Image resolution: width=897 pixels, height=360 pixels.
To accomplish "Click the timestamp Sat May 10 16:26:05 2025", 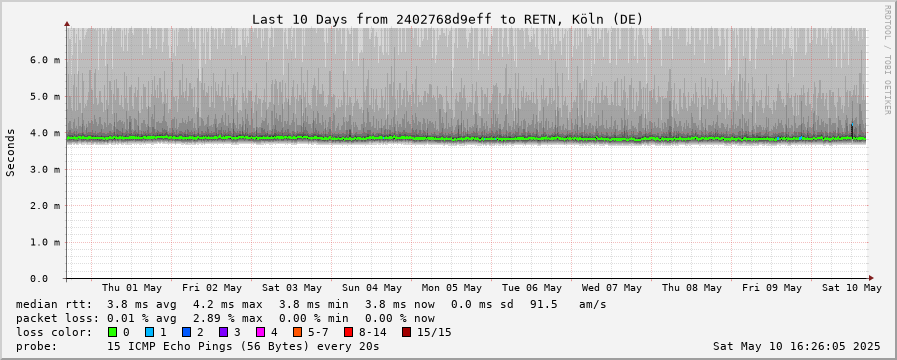I will 797,346.
